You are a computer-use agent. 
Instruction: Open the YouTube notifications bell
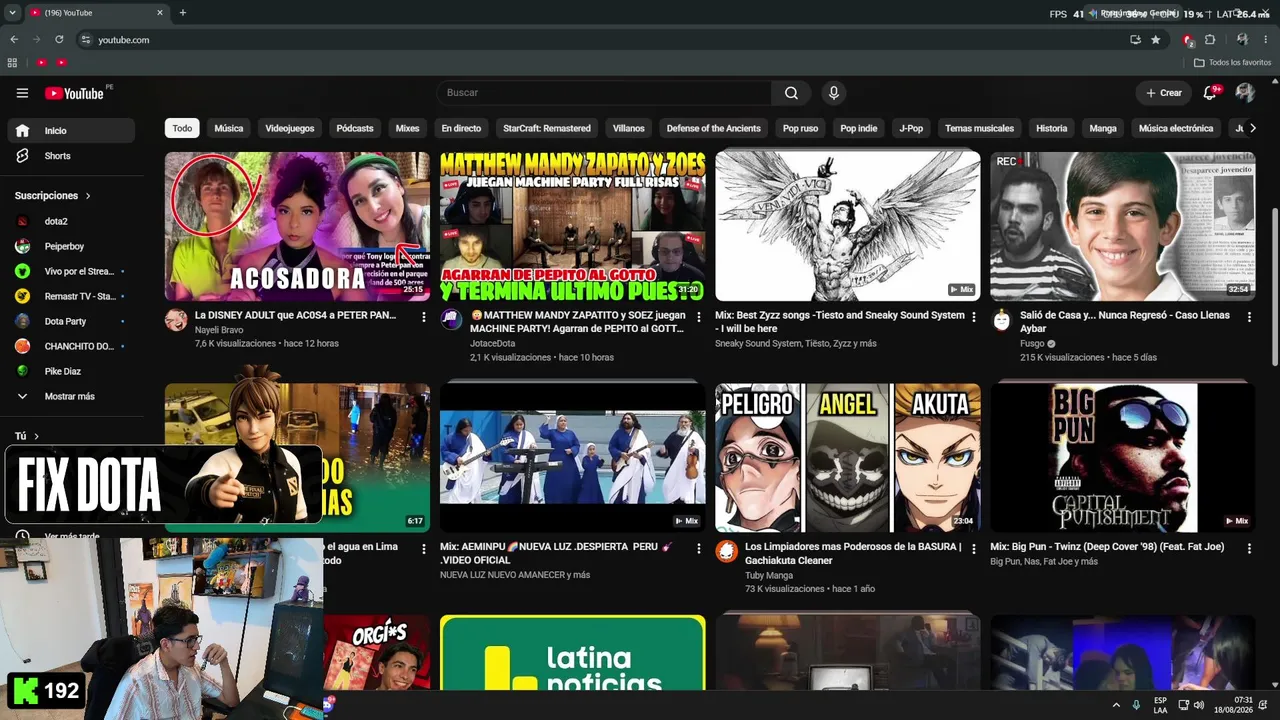coord(1210,93)
